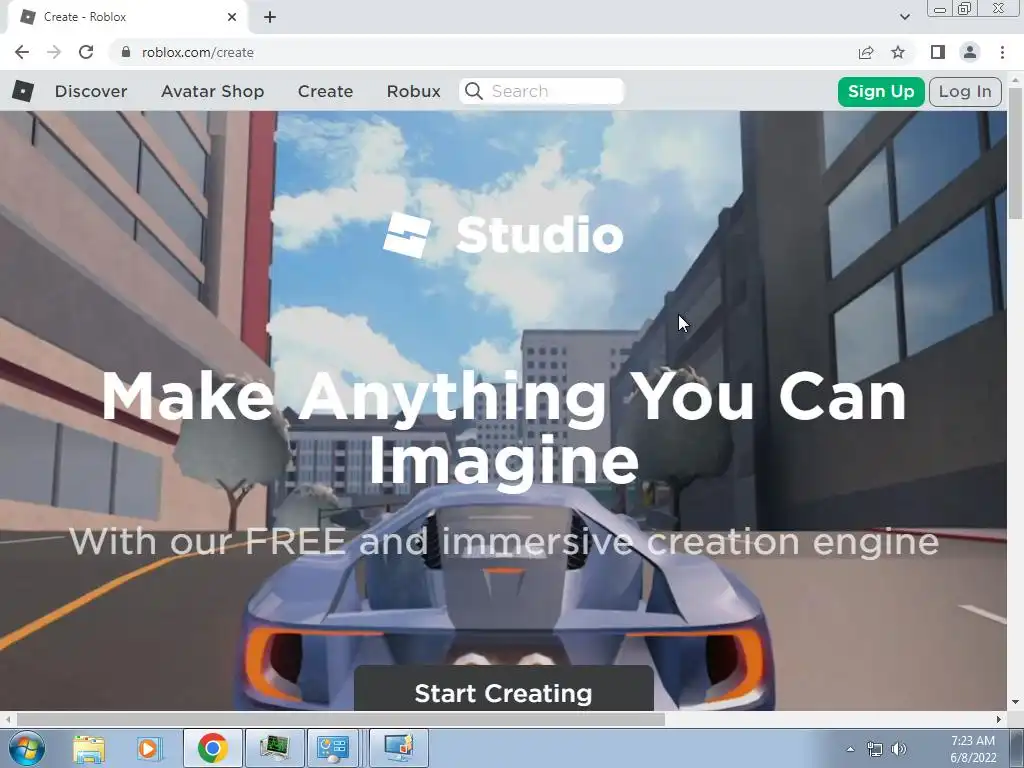Open the green monitor app in taskbar
The image size is (1024, 768).
[x=274, y=748]
